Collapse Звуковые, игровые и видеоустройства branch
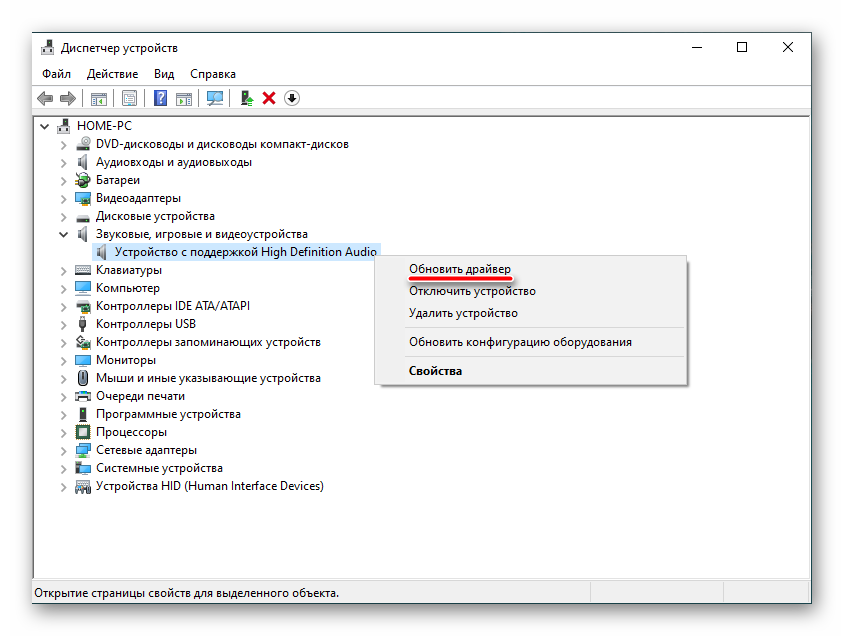Screen dimensions: 844x636 [x=64, y=235]
